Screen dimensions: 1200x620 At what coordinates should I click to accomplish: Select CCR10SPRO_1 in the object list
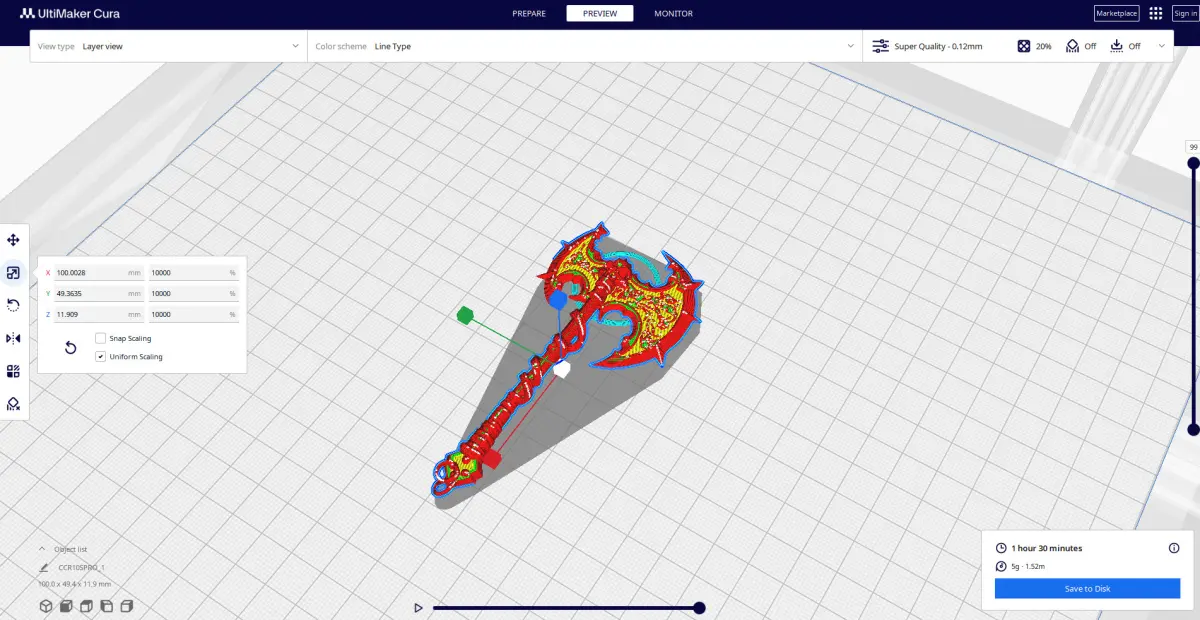(81, 567)
